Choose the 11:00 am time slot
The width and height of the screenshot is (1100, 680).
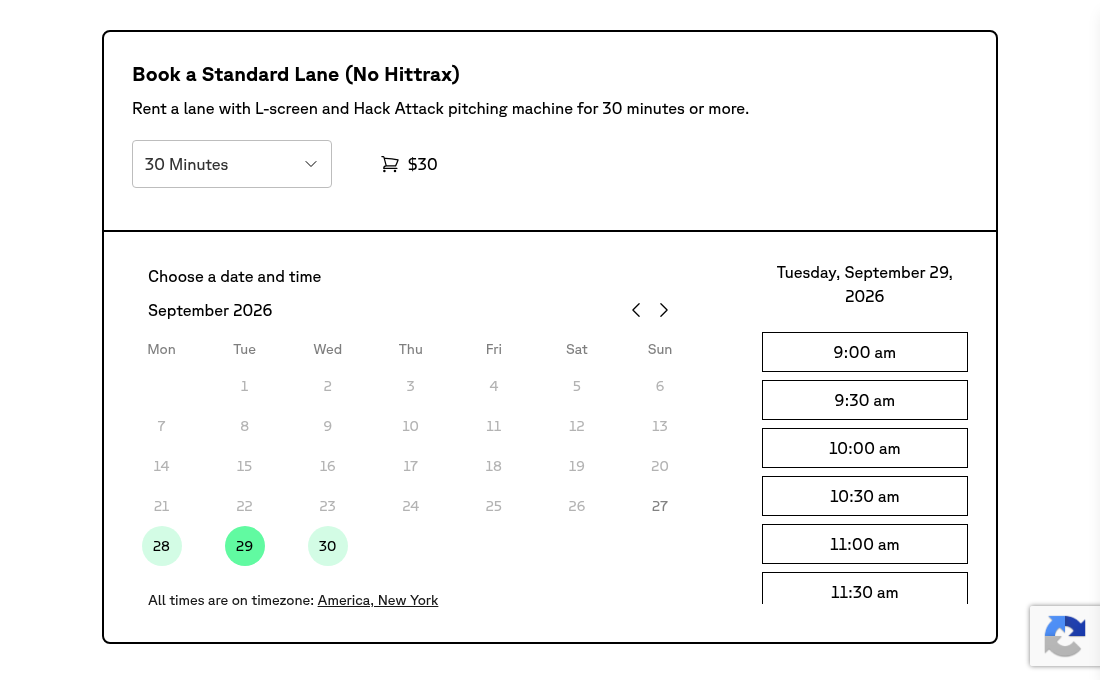pos(864,545)
